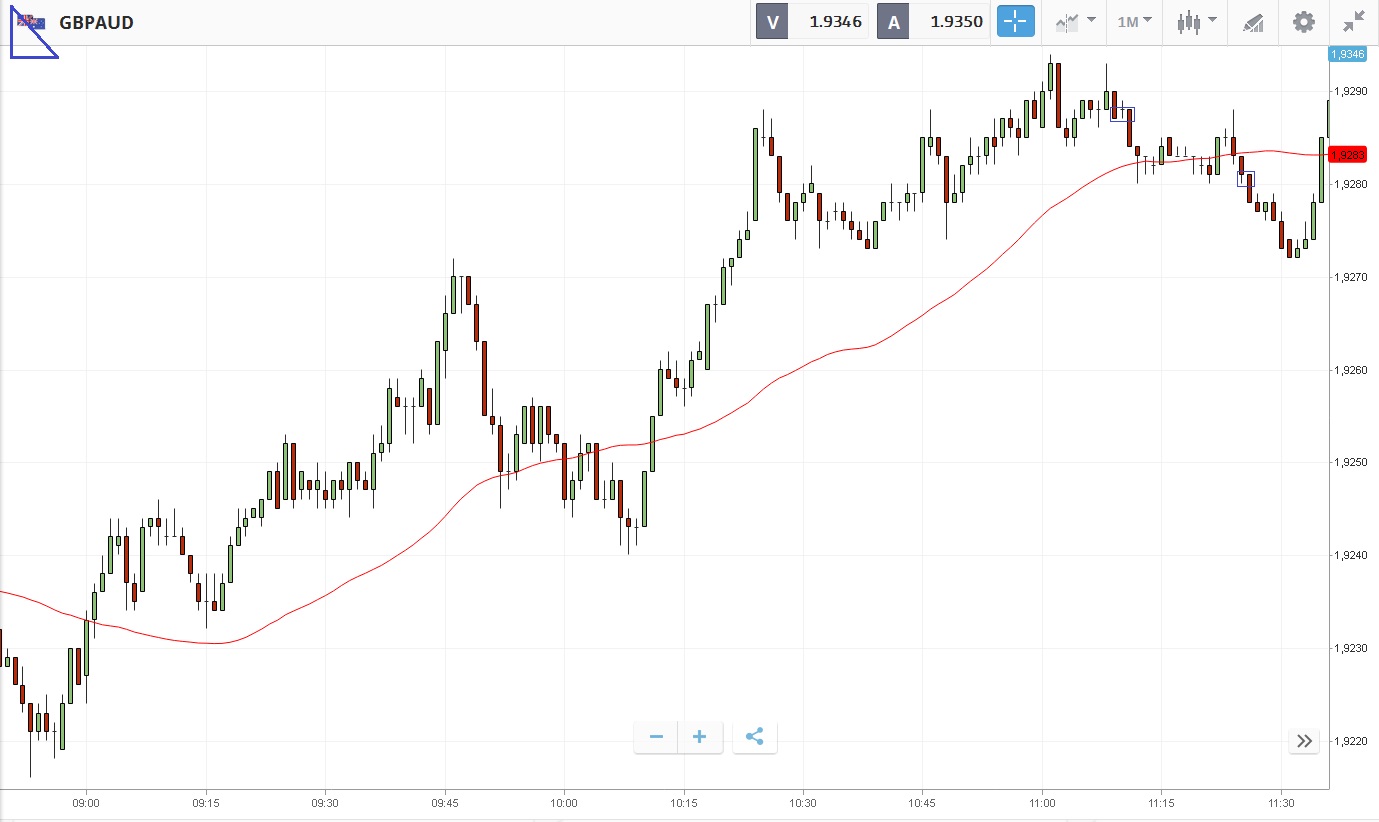Select the GBPAUD instrument name
1379x822 pixels.
pyautogui.click(x=96, y=22)
